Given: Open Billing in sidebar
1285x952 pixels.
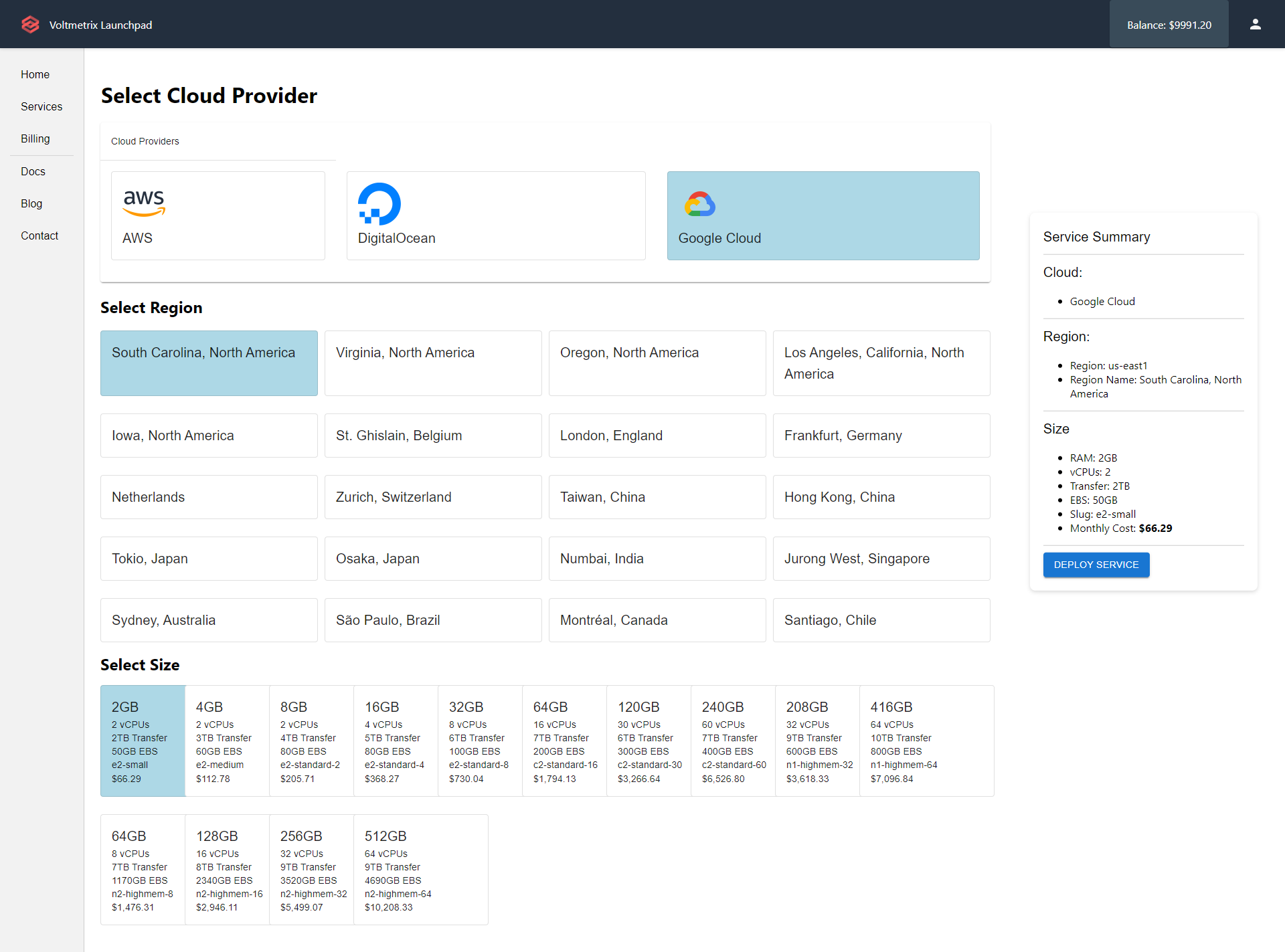Looking at the screenshot, I should (35, 138).
